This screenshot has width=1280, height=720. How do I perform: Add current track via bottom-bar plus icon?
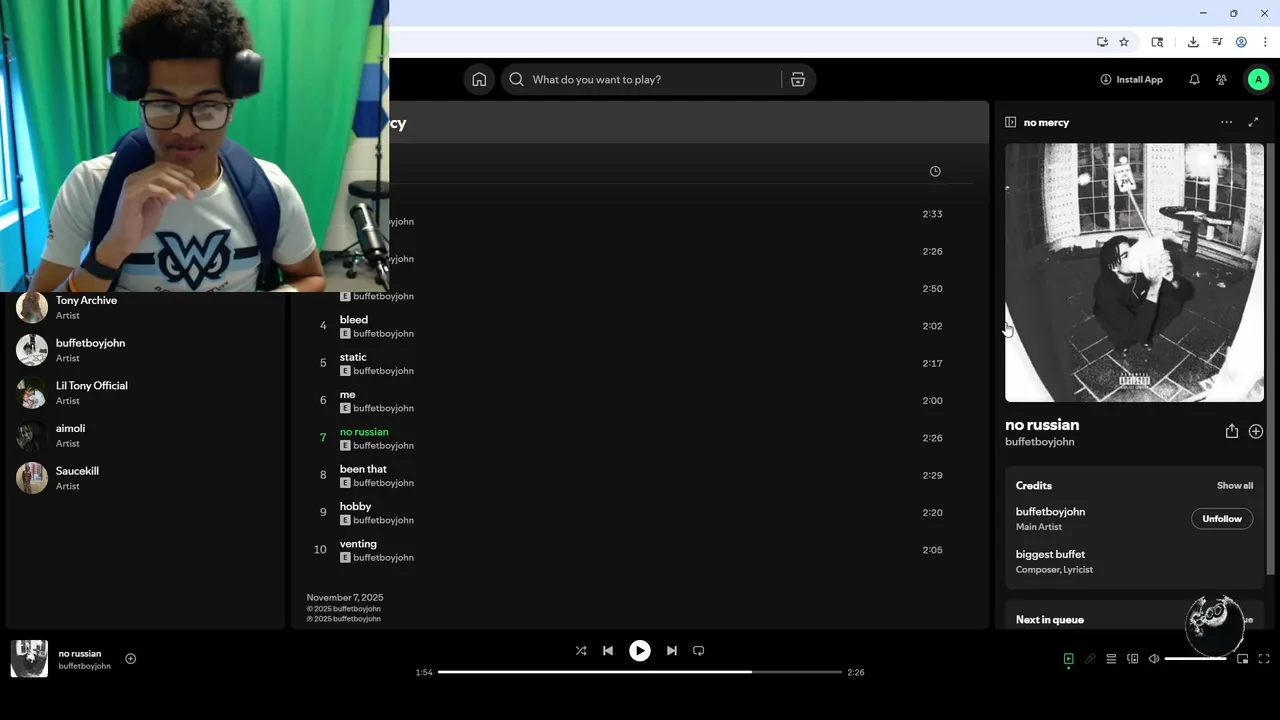(130, 659)
